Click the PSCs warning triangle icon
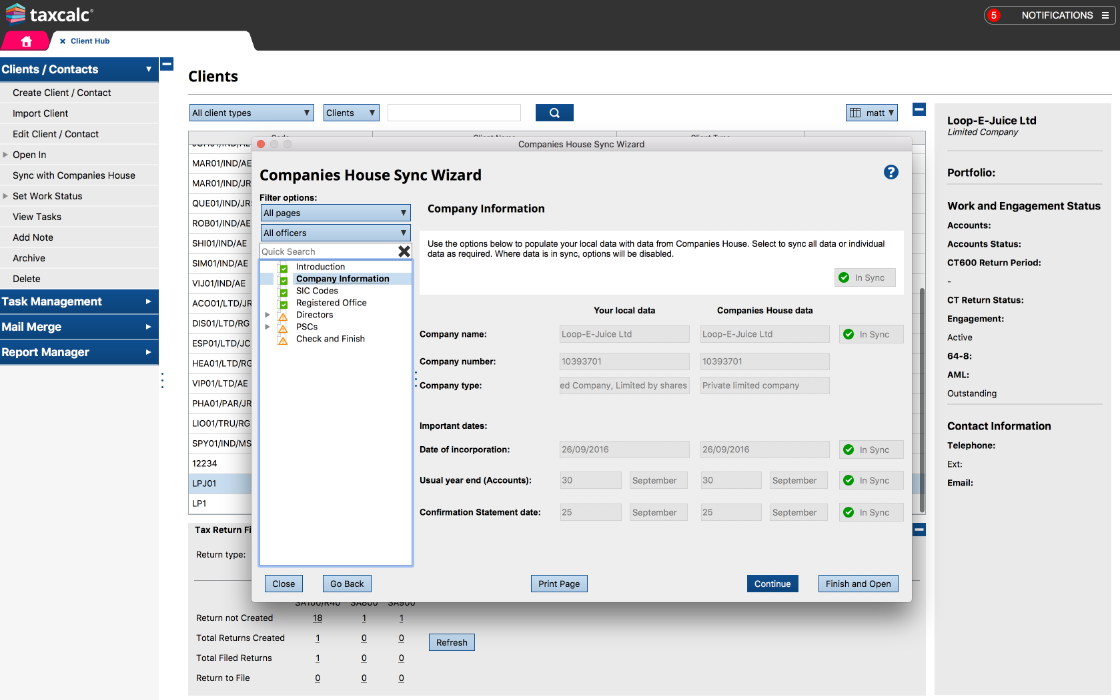Image resolution: width=1120 pixels, height=700 pixels. point(283,327)
